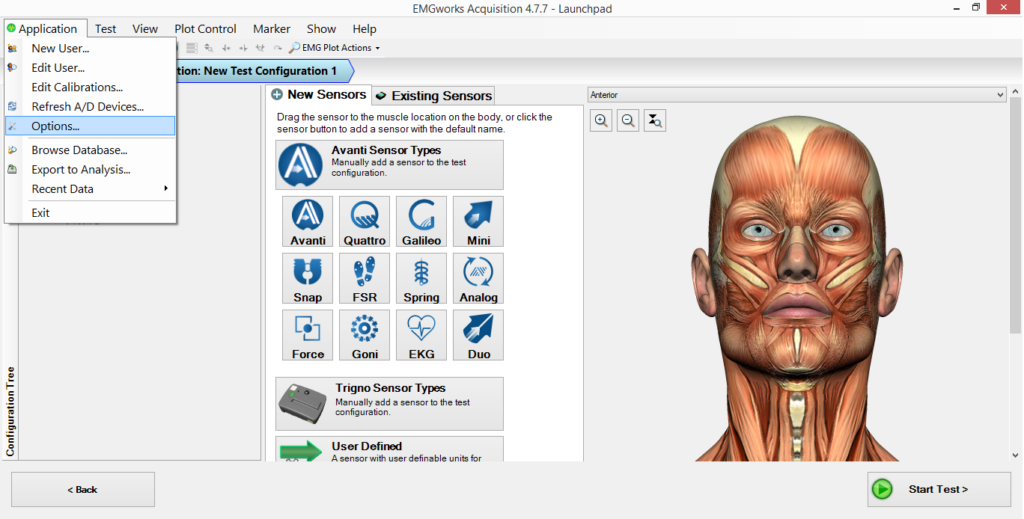Screen dimensions: 1024x519
Task: Choose New User from Application menu
Action: point(90,48)
